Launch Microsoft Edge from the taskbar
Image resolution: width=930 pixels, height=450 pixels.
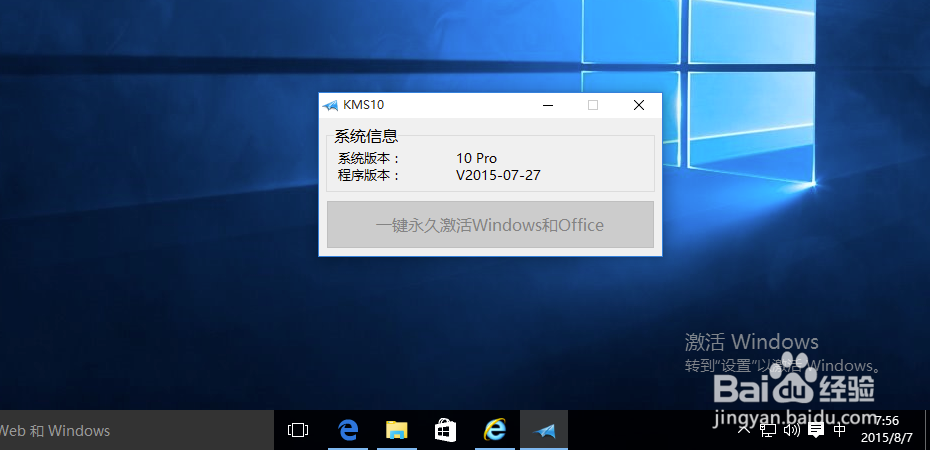pos(348,430)
